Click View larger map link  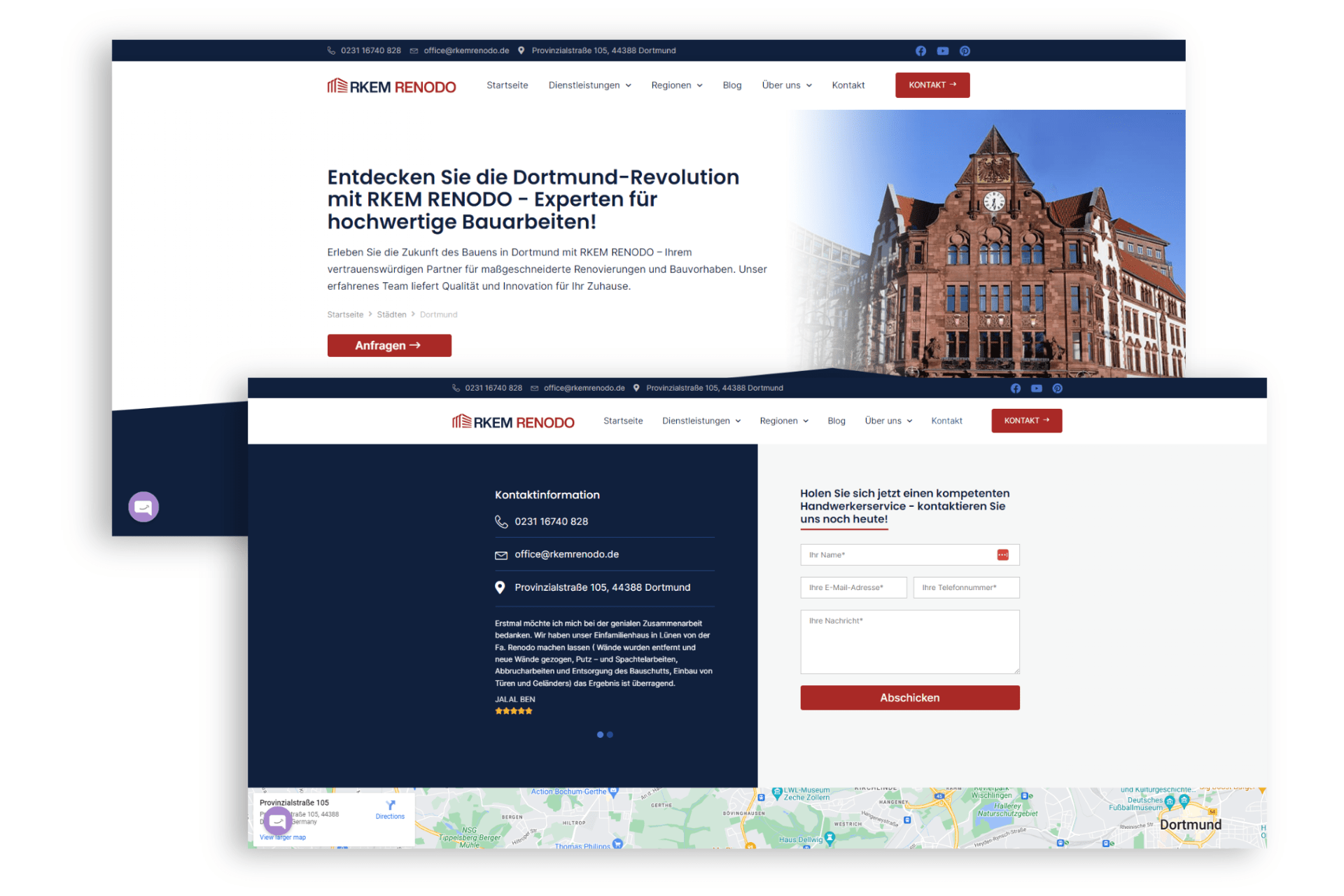pos(283,837)
